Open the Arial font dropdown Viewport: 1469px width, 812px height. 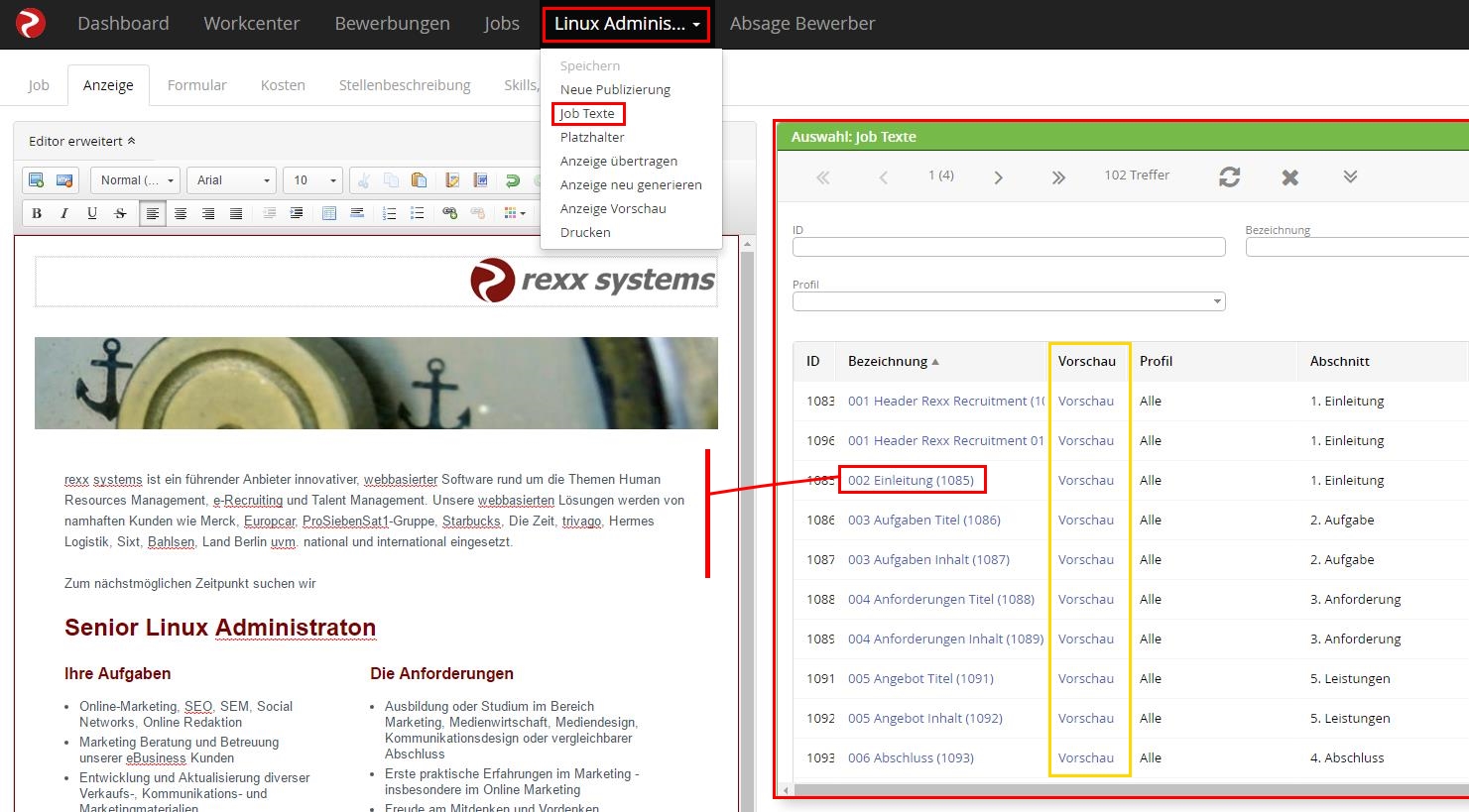231,180
